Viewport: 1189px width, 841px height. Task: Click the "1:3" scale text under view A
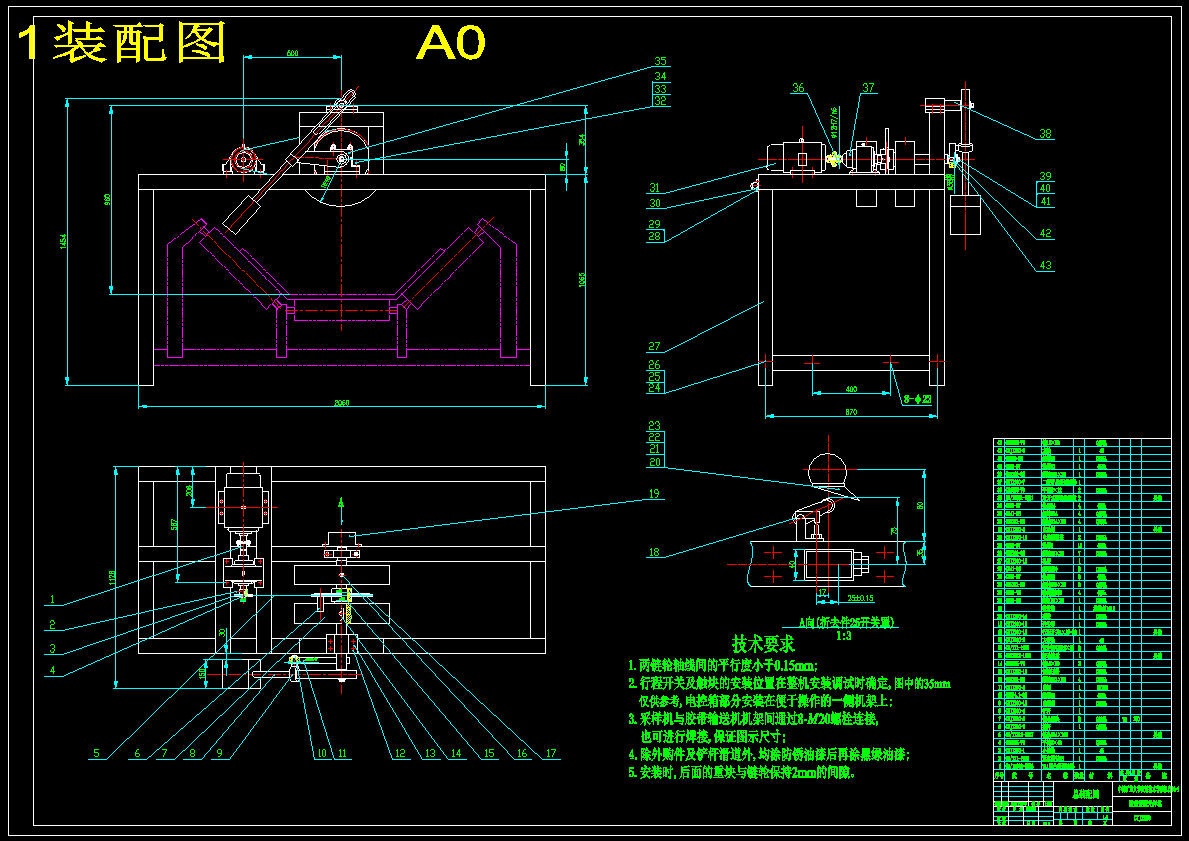842,636
